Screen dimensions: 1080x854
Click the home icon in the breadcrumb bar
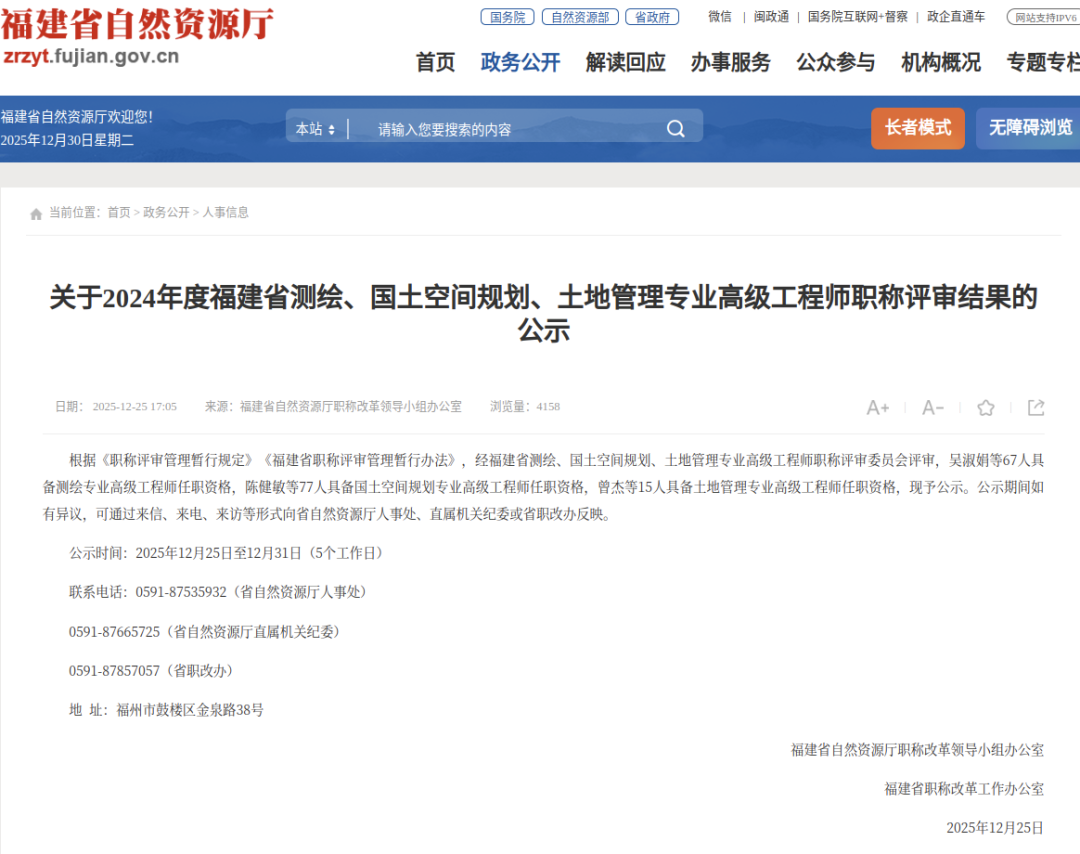33,211
